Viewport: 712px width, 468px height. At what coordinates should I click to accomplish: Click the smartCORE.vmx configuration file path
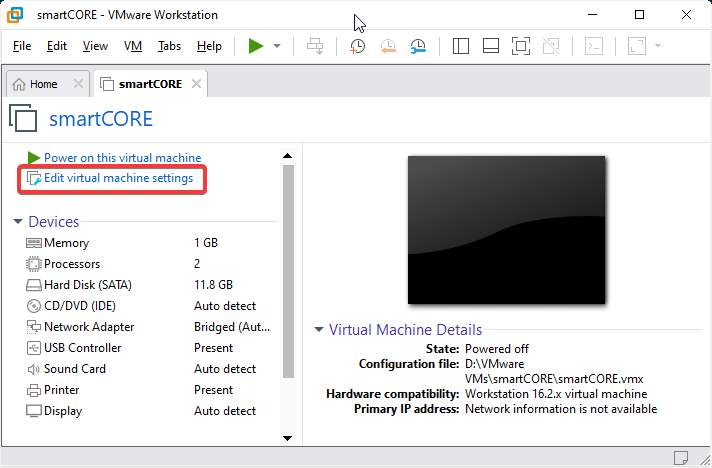coord(554,371)
